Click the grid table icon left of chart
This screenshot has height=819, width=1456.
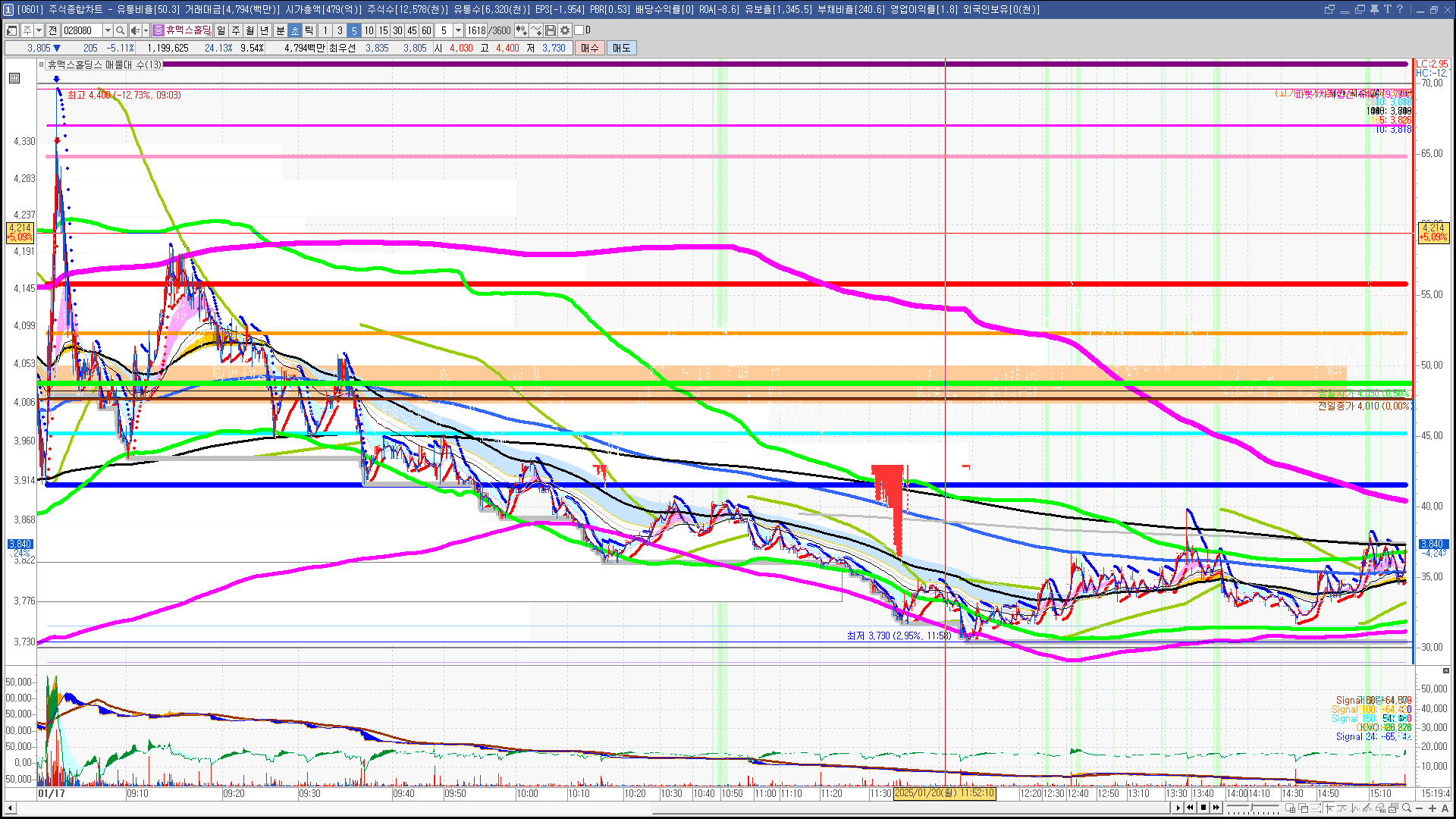tap(14, 78)
